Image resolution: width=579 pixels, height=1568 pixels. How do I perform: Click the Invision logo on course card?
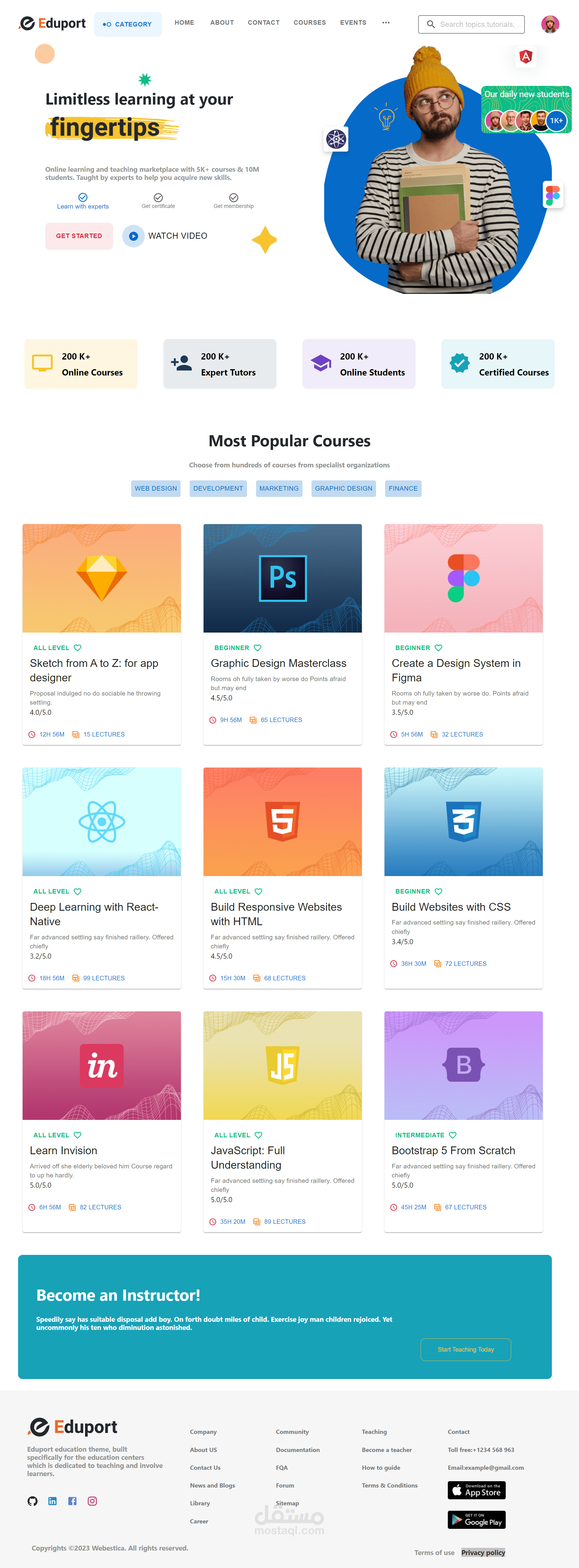pos(102,1066)
